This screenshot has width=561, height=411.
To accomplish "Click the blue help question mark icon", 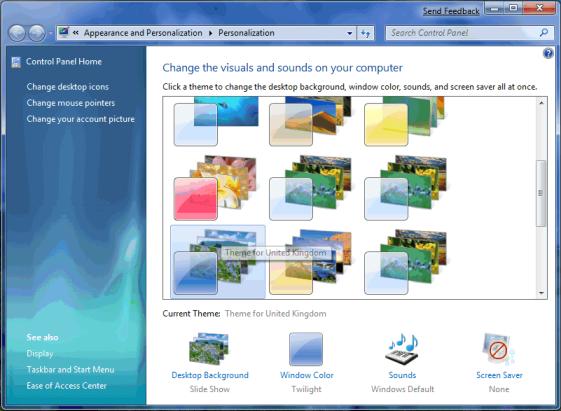I will tap(548, 54).
